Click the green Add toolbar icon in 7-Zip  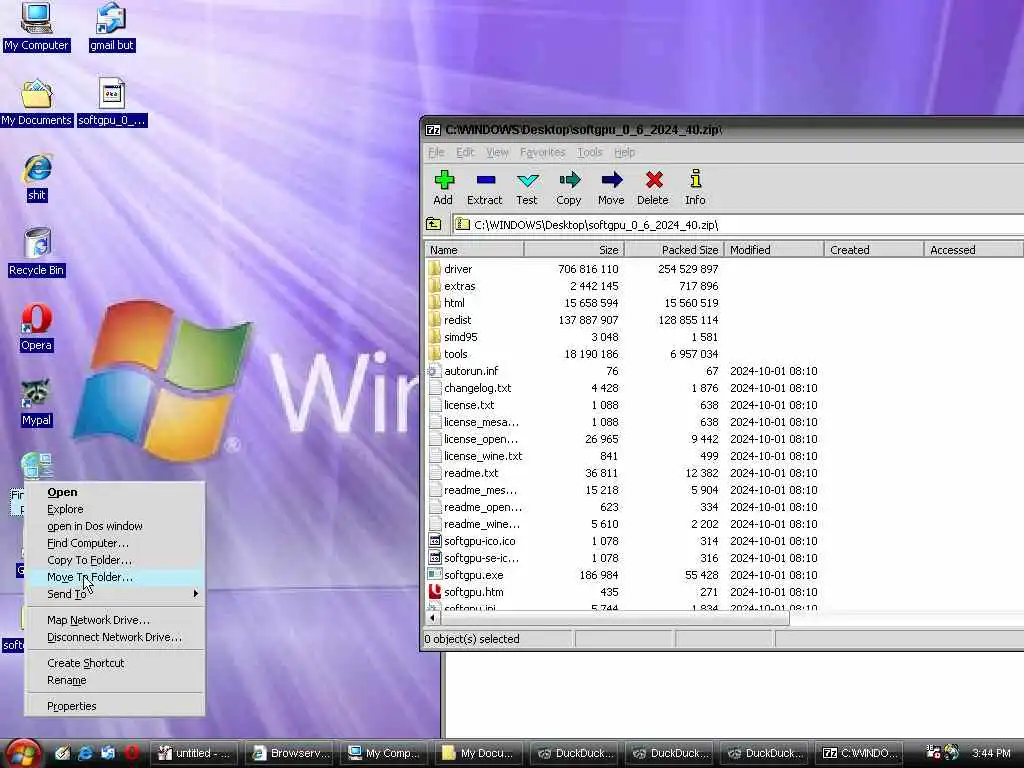[444, 180]
